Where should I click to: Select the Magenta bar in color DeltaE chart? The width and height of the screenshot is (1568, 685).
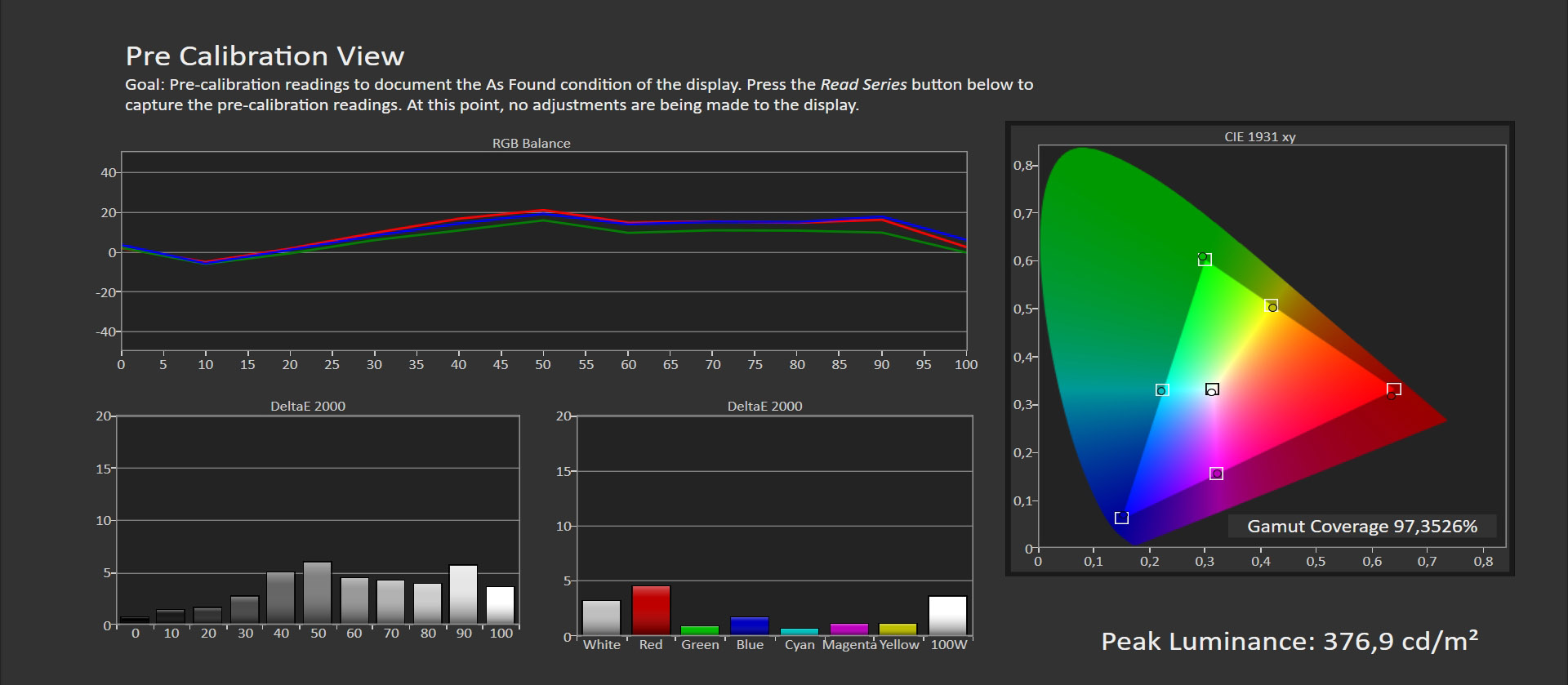click(849, 629)
